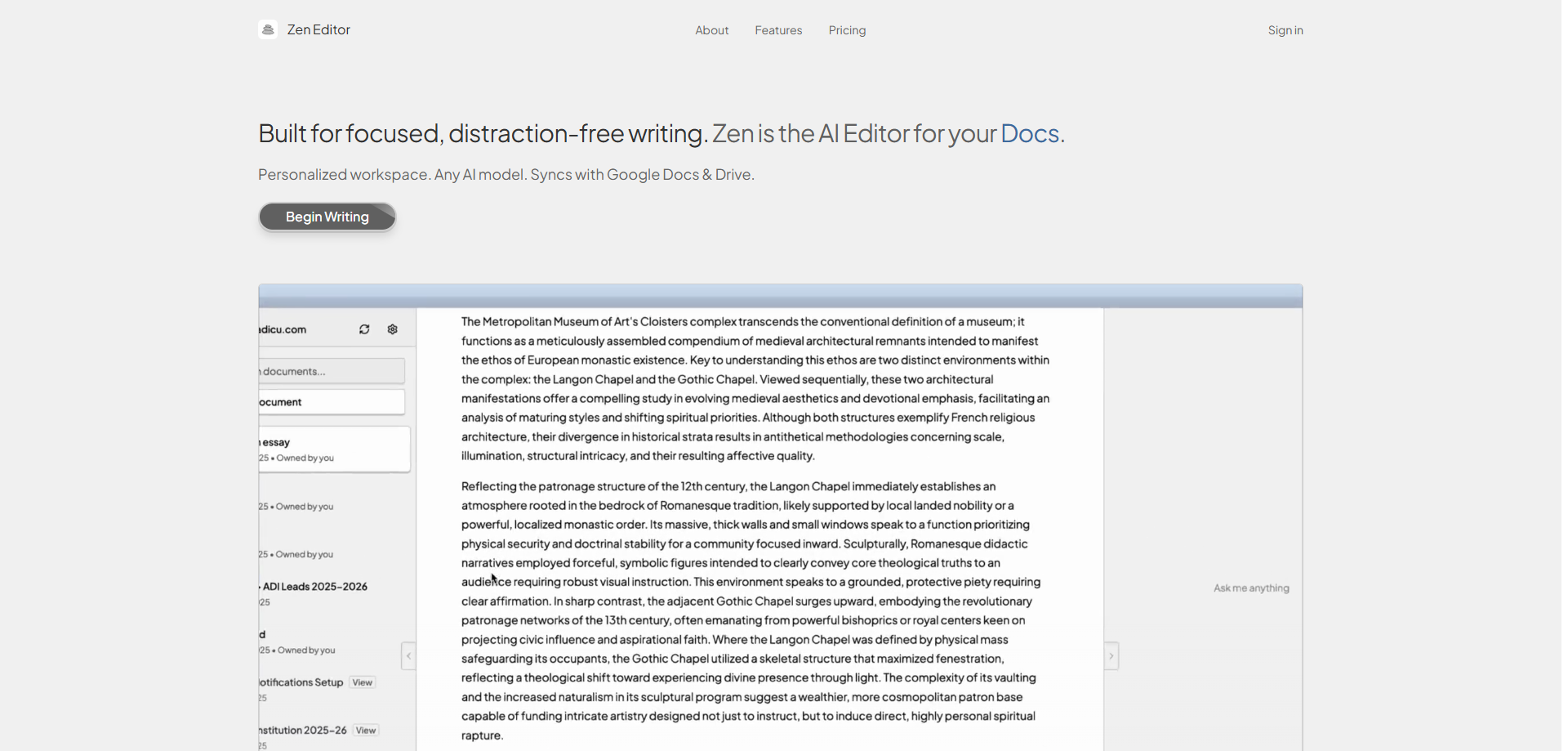Click the Zen Editor brand name
This screenshot has height=751, width=1568.
point(318,29)
